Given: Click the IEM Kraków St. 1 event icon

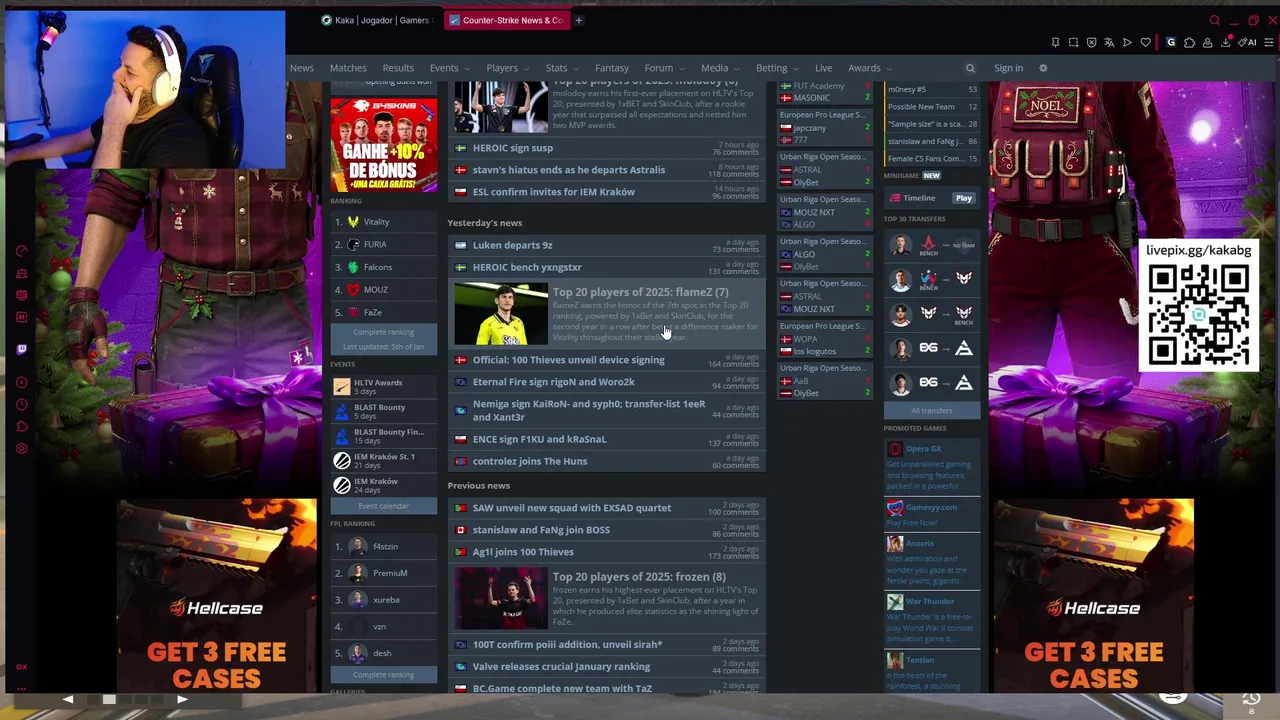Looking at the screenshot, I should click(x=342, y=461).
